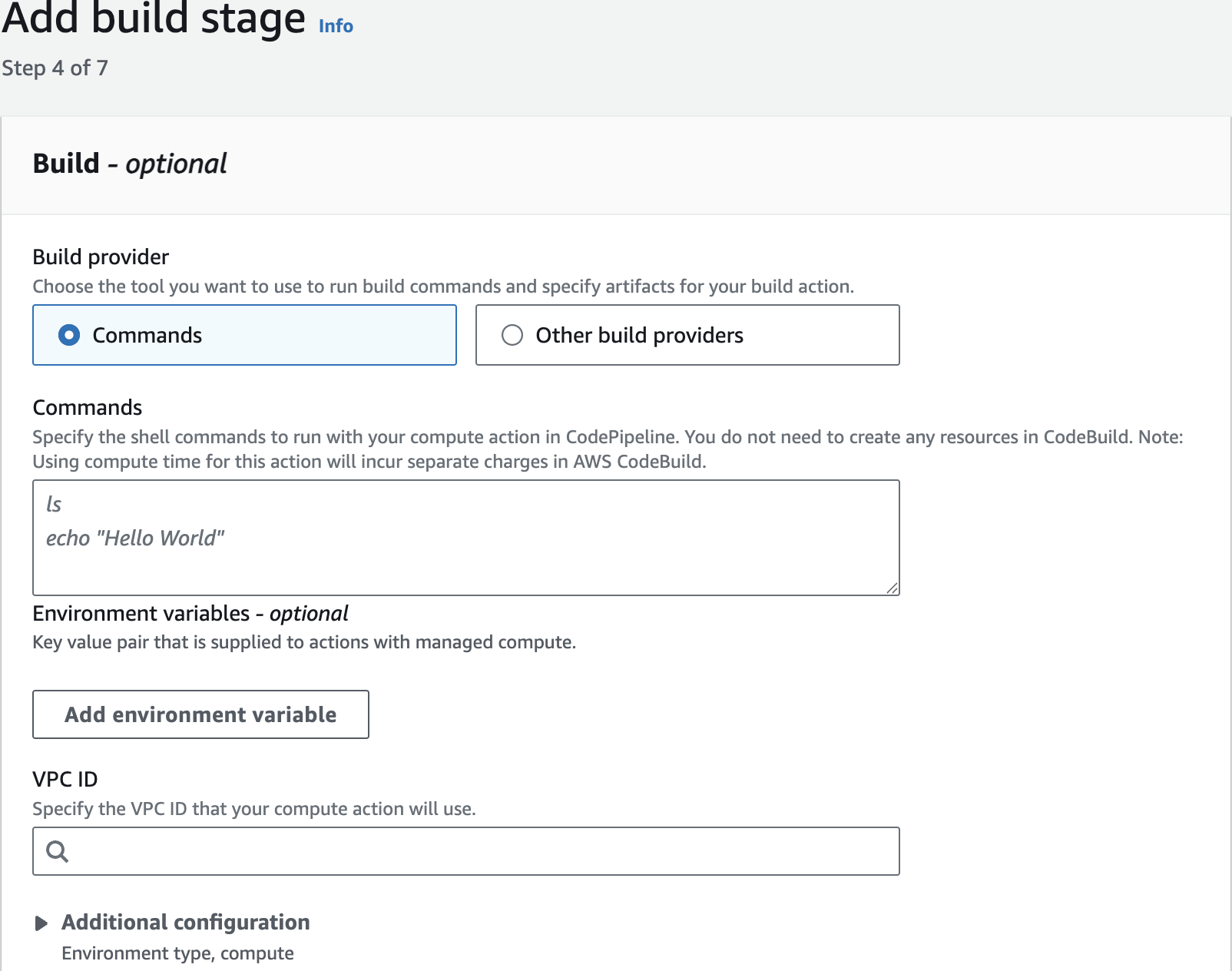Click the "Build provider" field label

(x=101, y=257)
